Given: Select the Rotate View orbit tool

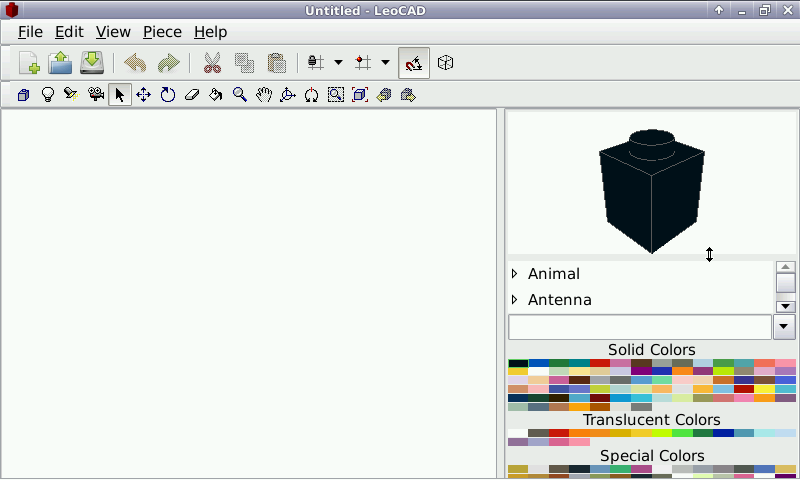Looking at the screenshot, I should pos(288,95).
